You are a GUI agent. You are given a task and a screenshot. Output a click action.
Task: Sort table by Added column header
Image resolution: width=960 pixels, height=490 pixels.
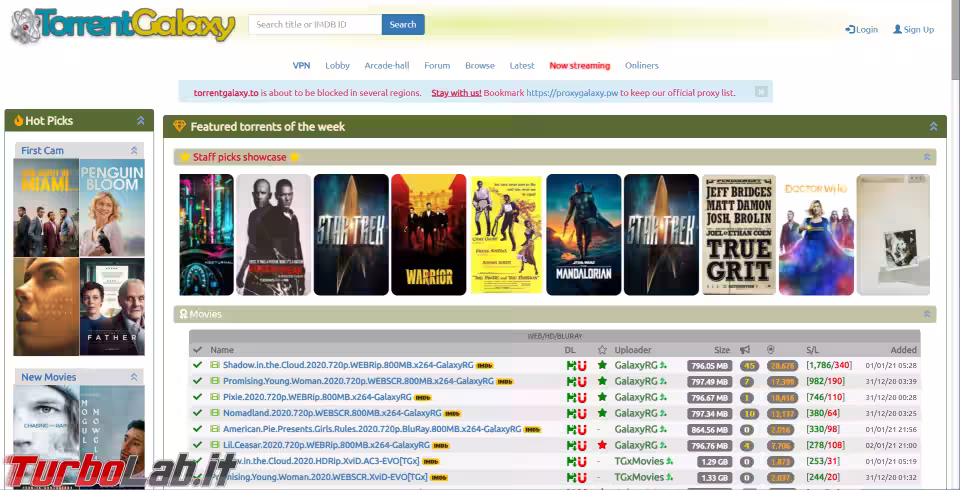click(x=903, y=350)
